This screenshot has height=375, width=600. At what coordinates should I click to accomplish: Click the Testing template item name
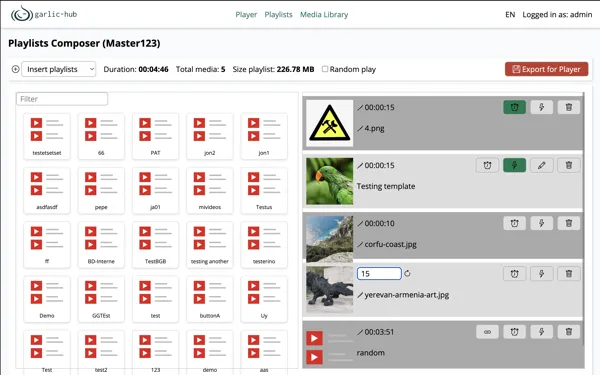(x=386, y=186)
